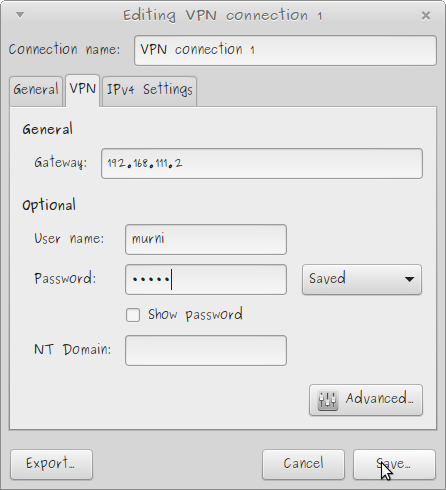The image size is (446, 490).
Task: Open the Saved password storage dropdown
Action: tap(362, 279)
